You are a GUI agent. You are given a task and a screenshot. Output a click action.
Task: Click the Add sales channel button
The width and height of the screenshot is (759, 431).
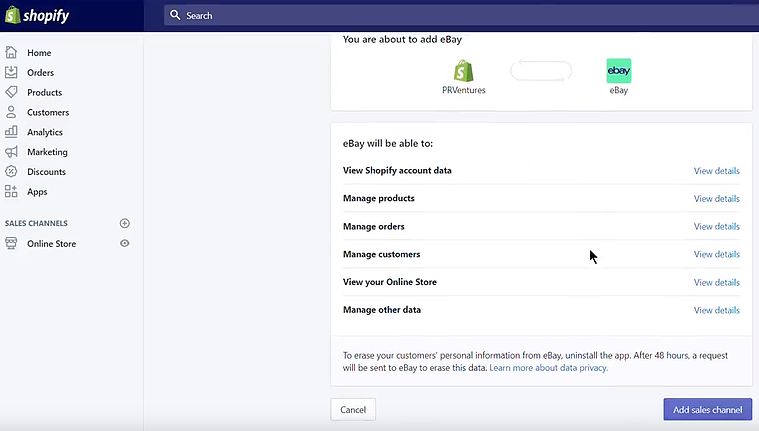pos(707,410)
